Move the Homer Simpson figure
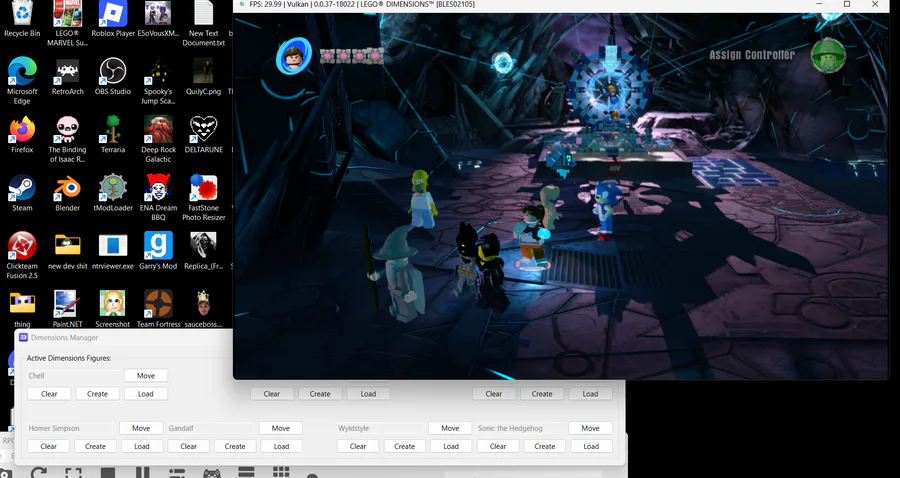 click(x=141, y=428)
